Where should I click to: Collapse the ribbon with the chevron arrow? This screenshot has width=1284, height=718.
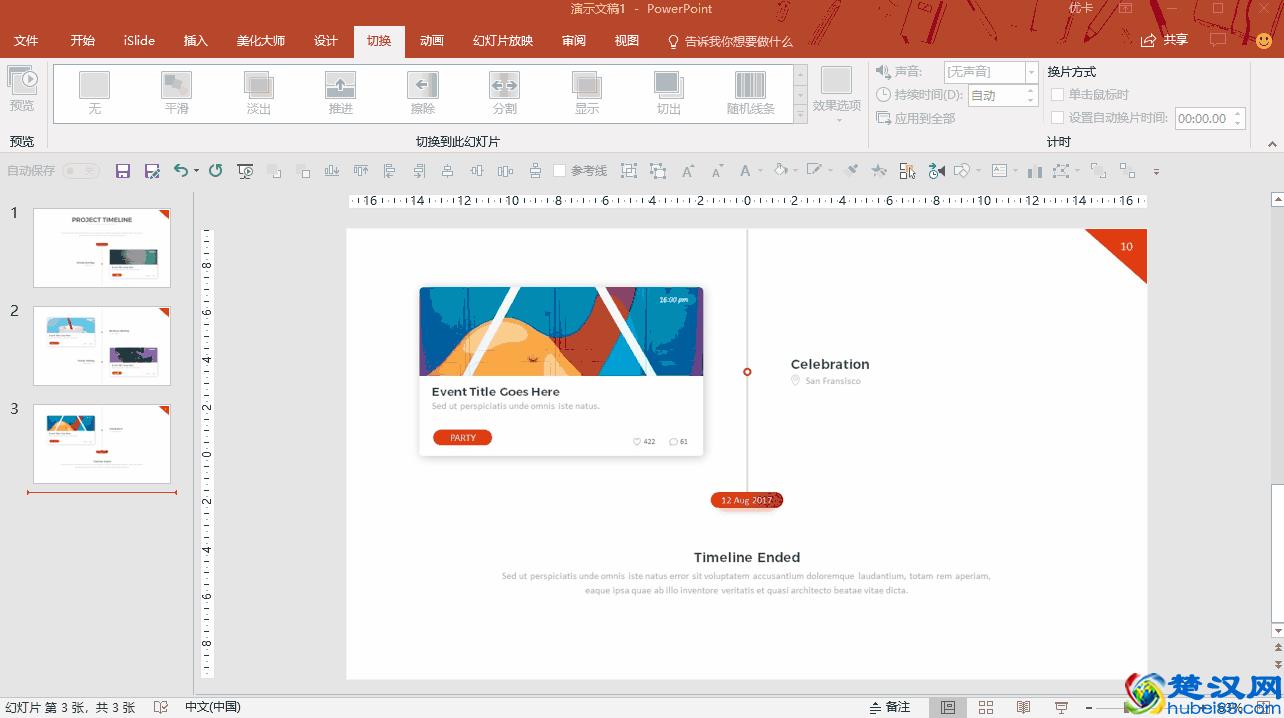coord(1273,145)
